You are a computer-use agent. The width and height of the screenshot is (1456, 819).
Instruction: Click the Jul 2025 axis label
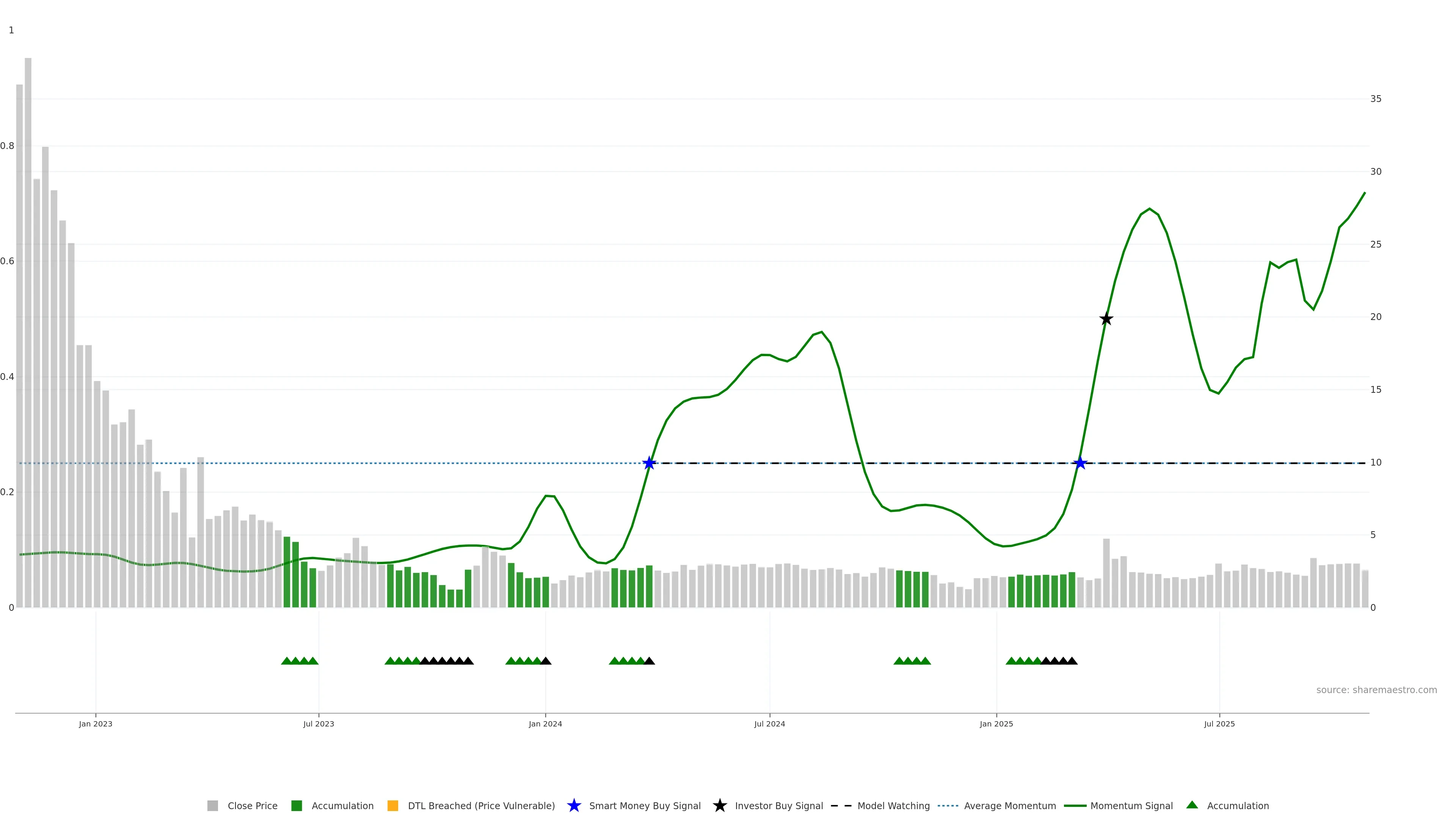1219,723
